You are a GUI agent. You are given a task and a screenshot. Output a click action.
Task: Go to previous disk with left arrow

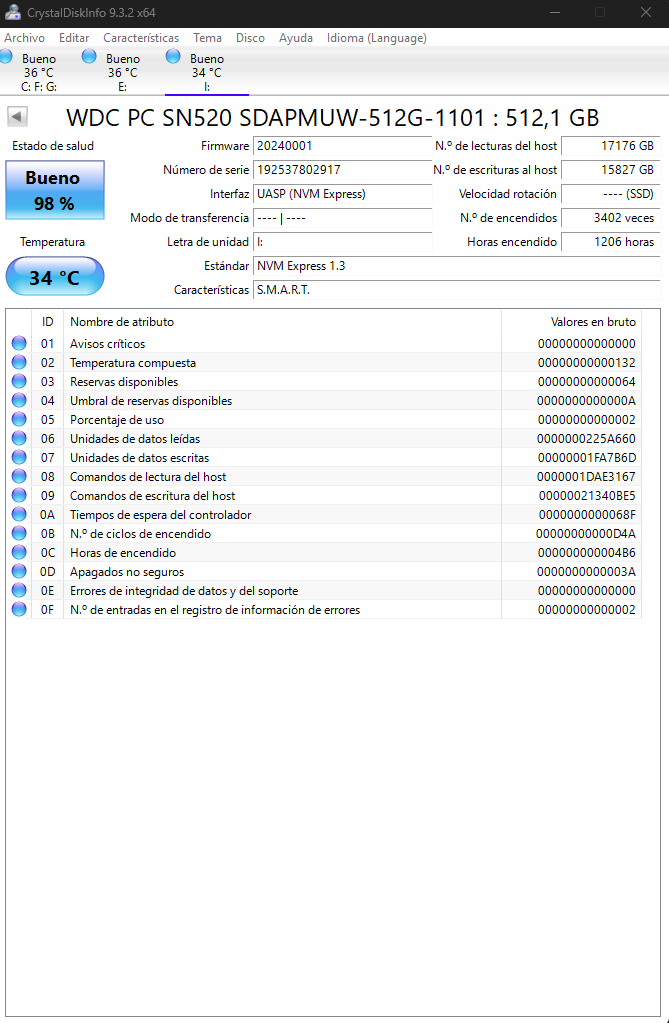click(x=18, y=117)
